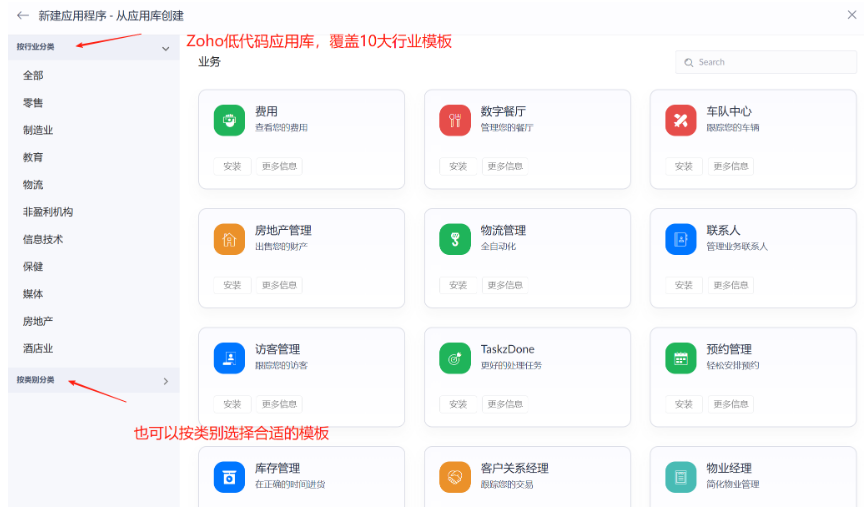Install the 预约管理 app
Image resolution: width=865 pixels, height=515 pixels.
pos(684,404)
